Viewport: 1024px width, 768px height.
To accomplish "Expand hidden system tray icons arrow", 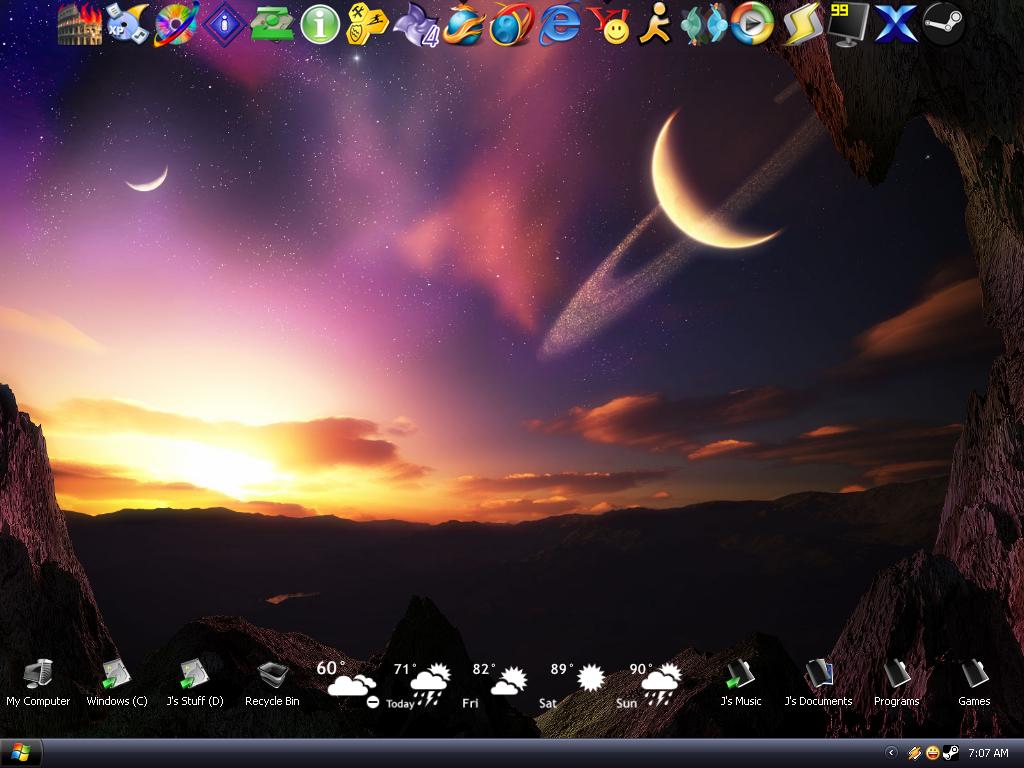I will (x=891, y=753).
